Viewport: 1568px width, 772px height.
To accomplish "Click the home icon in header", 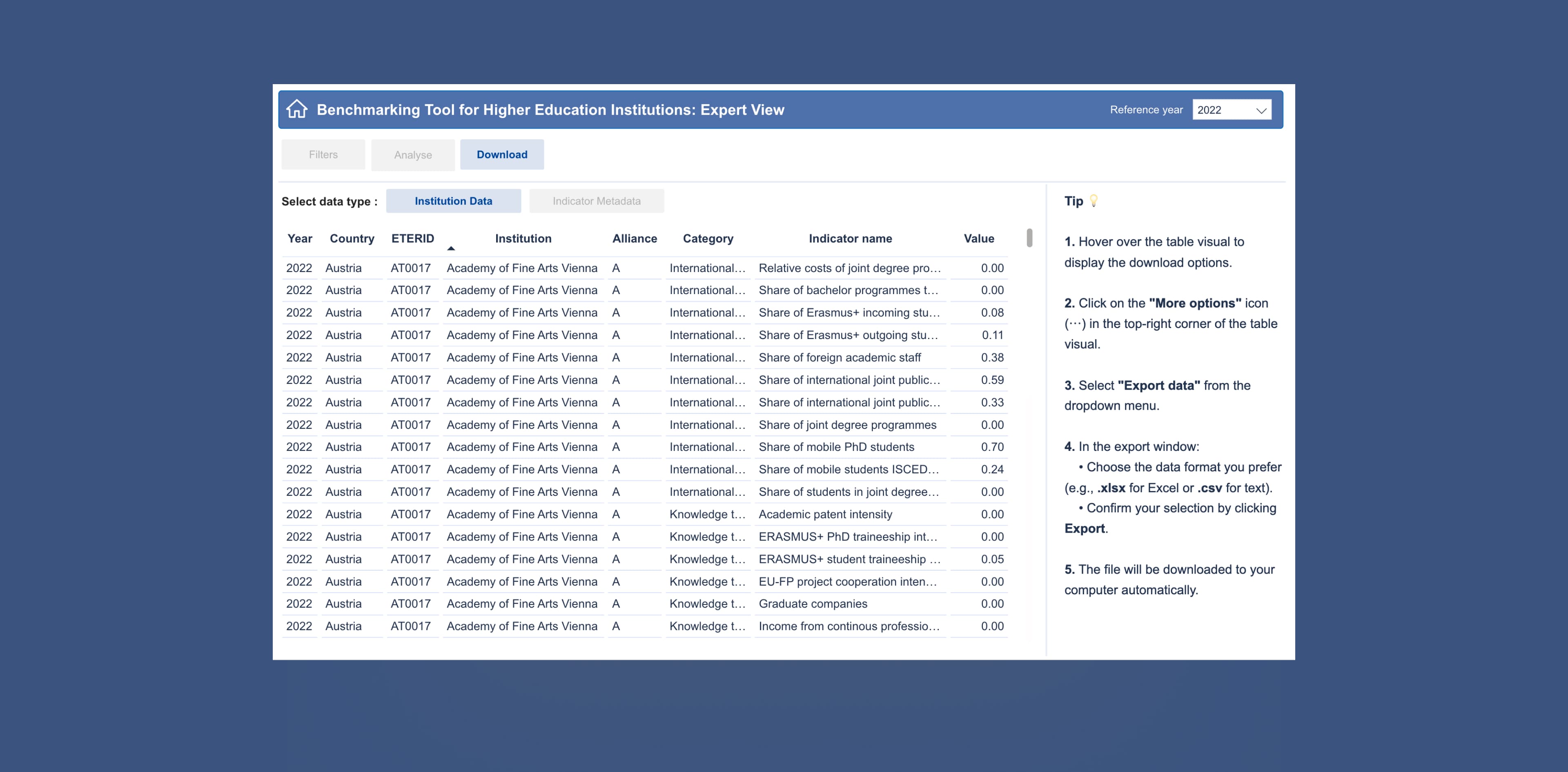I will click(297, 109).
